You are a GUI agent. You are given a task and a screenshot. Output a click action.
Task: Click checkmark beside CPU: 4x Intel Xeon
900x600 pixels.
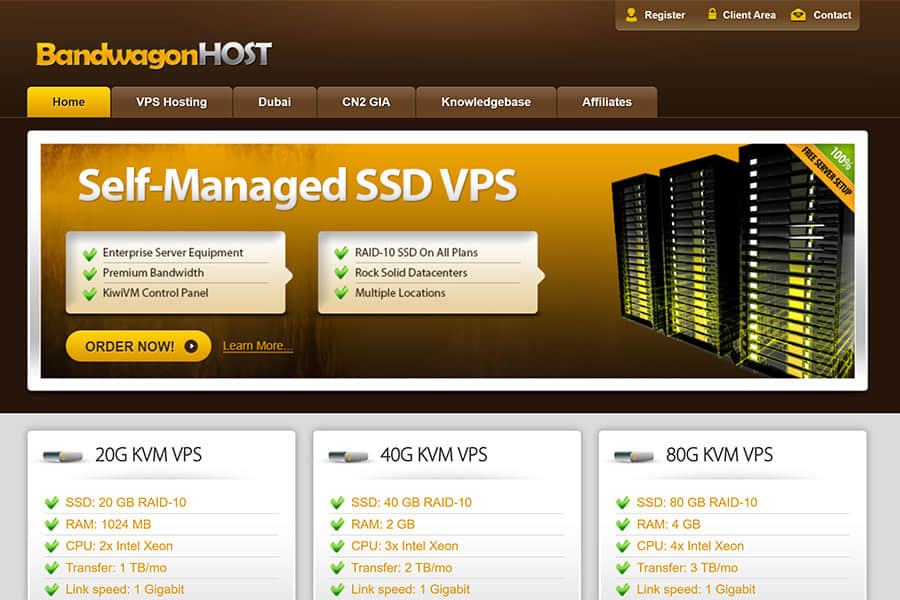[x=623, y=546]
